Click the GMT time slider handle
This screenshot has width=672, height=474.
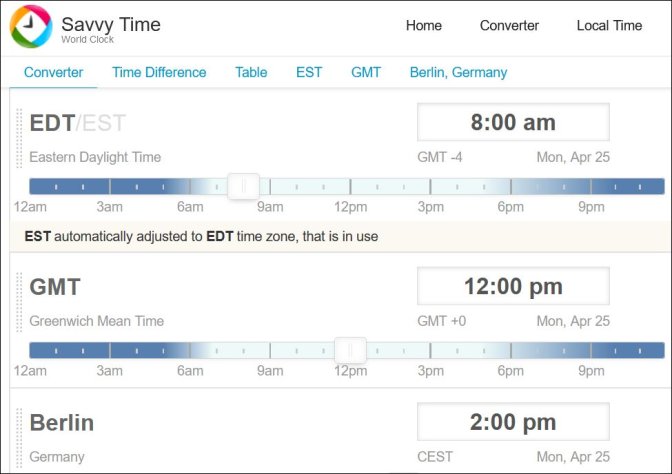click(350, 351)
